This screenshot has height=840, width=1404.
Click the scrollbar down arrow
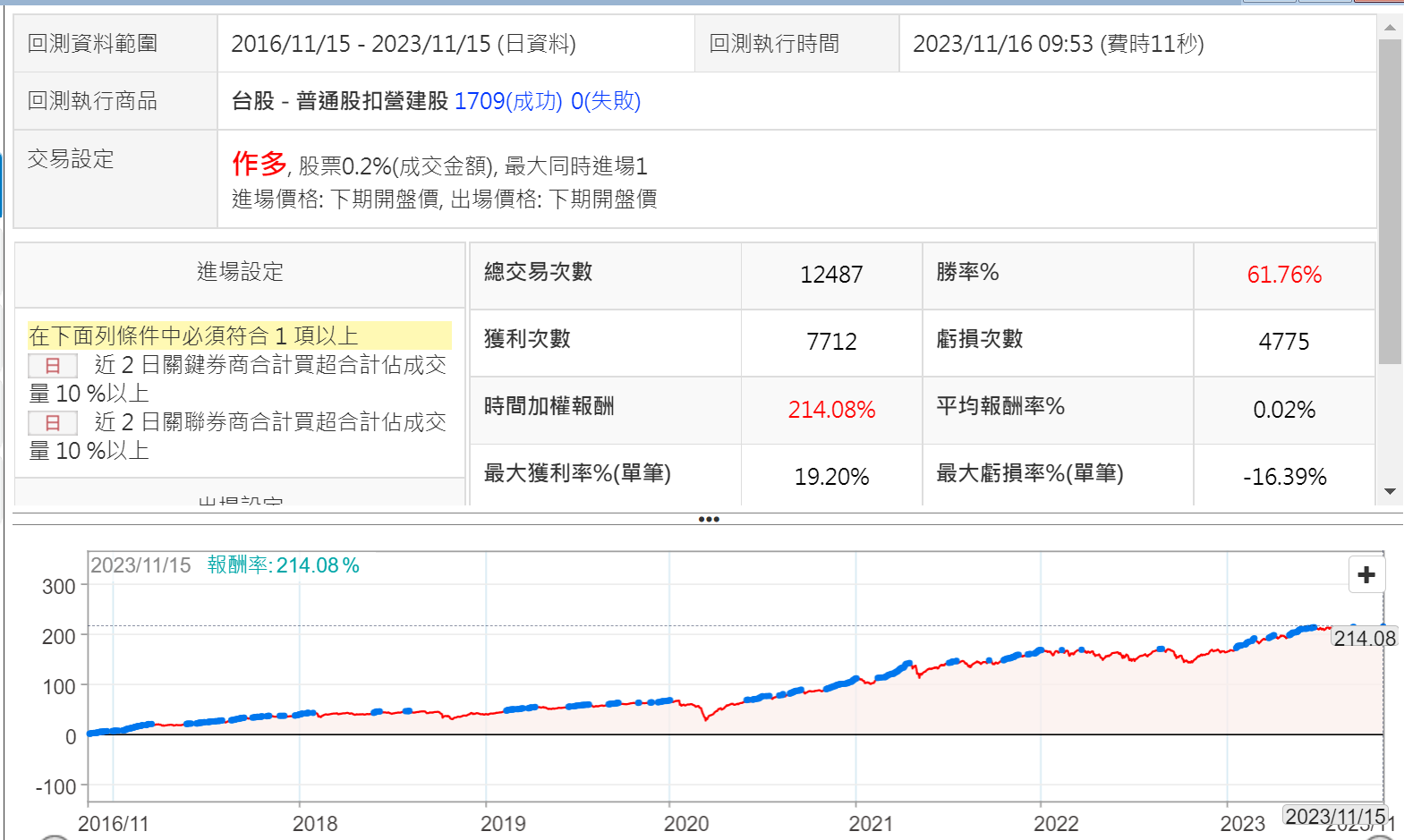(x=1390, y=491)
